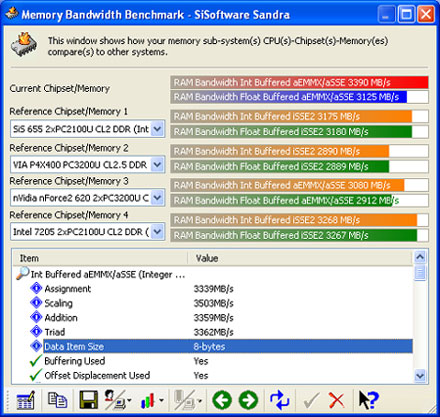This screenshot has width=440, height=417.
Task: Select the Buffering Used row
Action: point(212,361)
